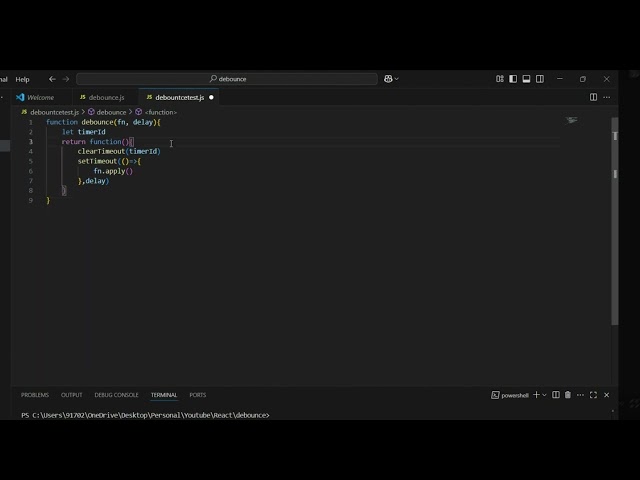Open the OUTPUT panel tab
Viewport: 640px width, 480px height.
(71, 395)
